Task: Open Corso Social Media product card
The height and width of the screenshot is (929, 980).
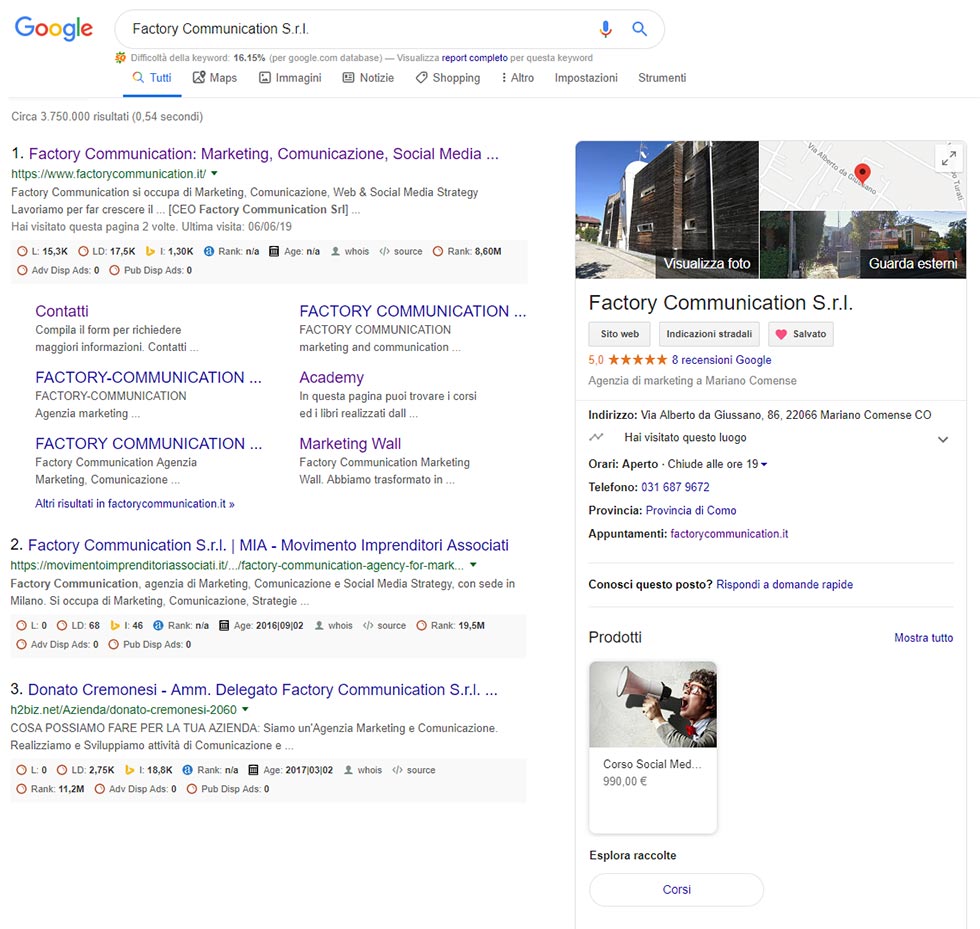Action: click(x=653, y=747)
